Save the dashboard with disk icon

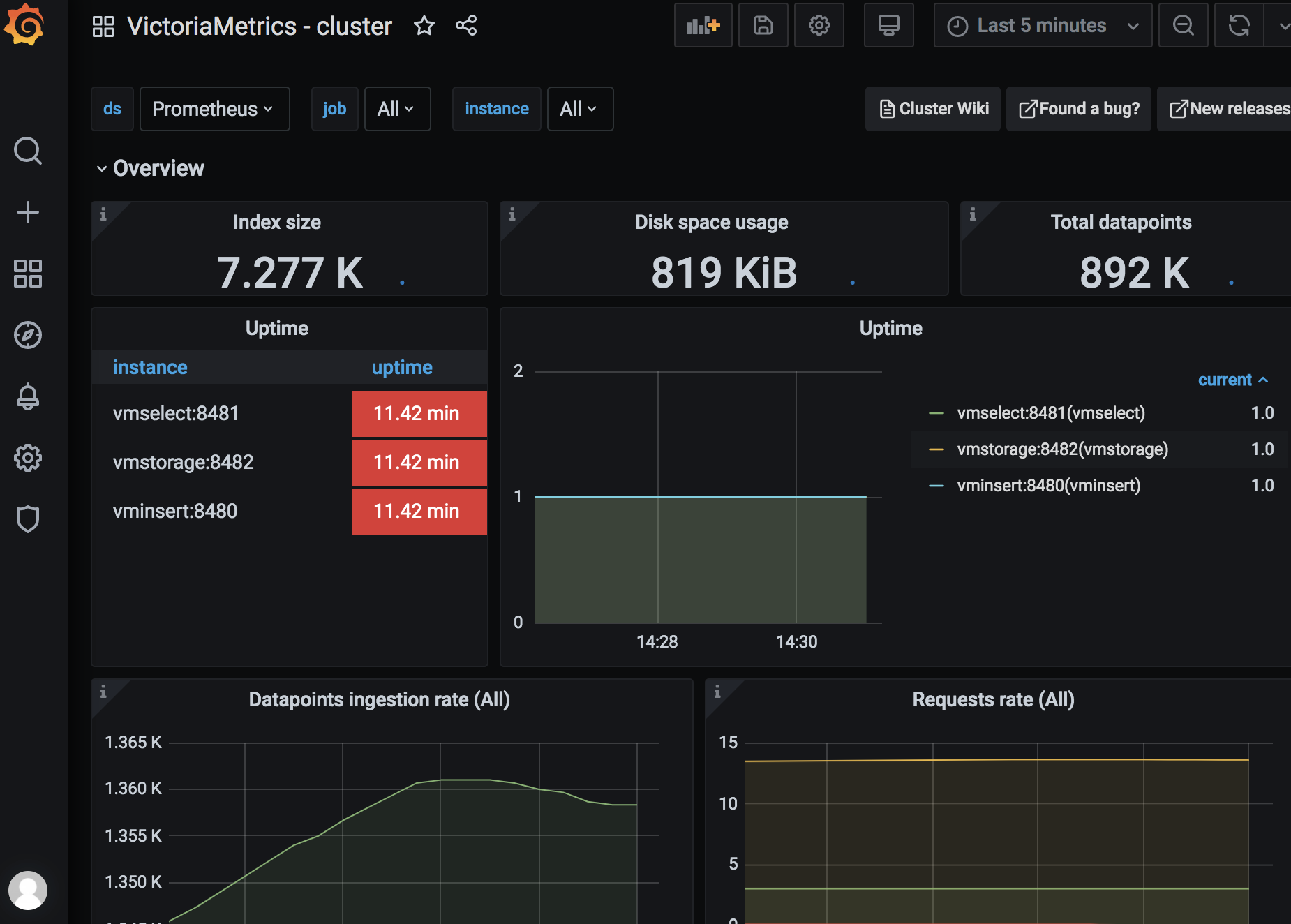coord(763,26)
